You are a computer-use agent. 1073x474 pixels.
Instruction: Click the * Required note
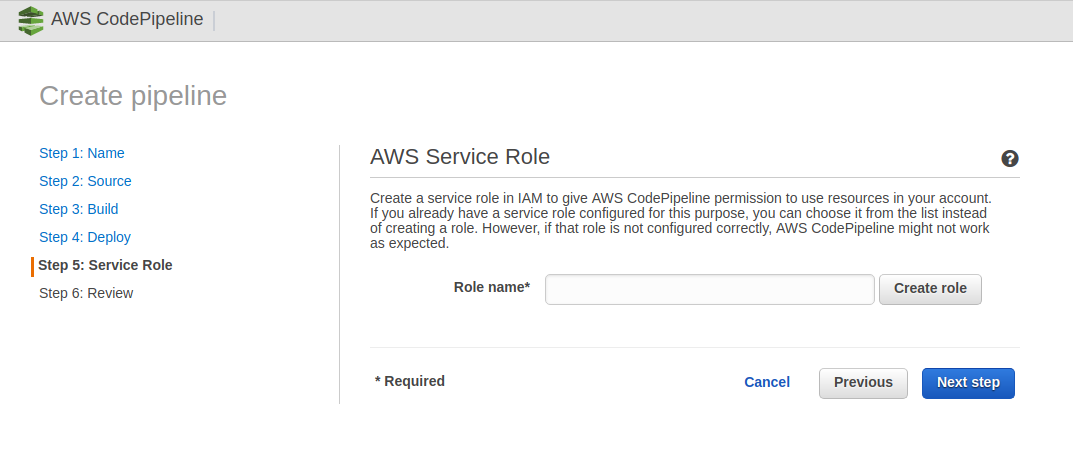coord(410,381)
